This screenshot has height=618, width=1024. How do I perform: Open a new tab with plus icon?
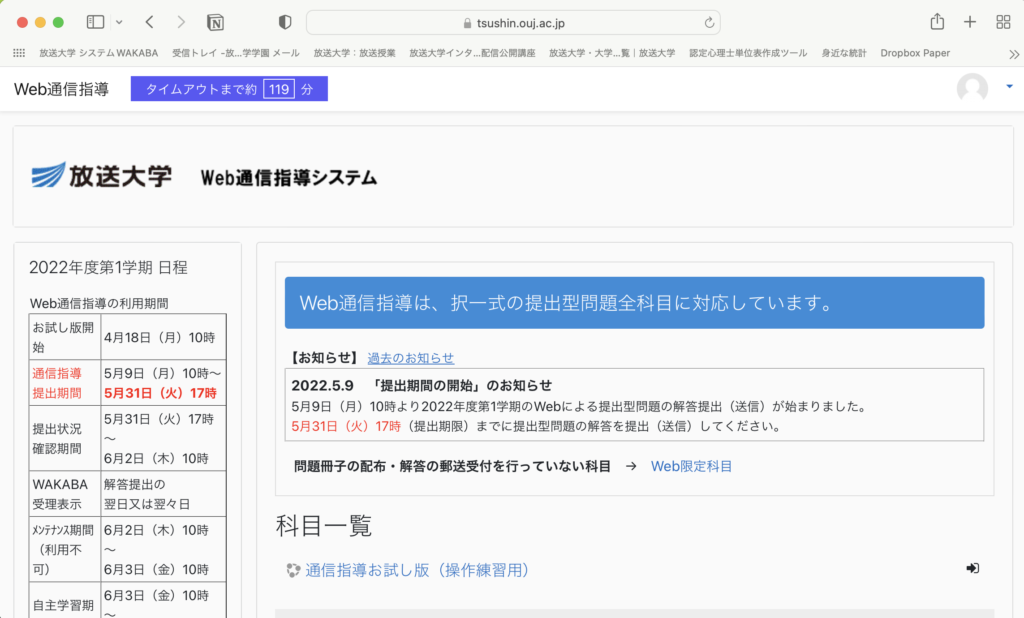(x=970, y=22)
